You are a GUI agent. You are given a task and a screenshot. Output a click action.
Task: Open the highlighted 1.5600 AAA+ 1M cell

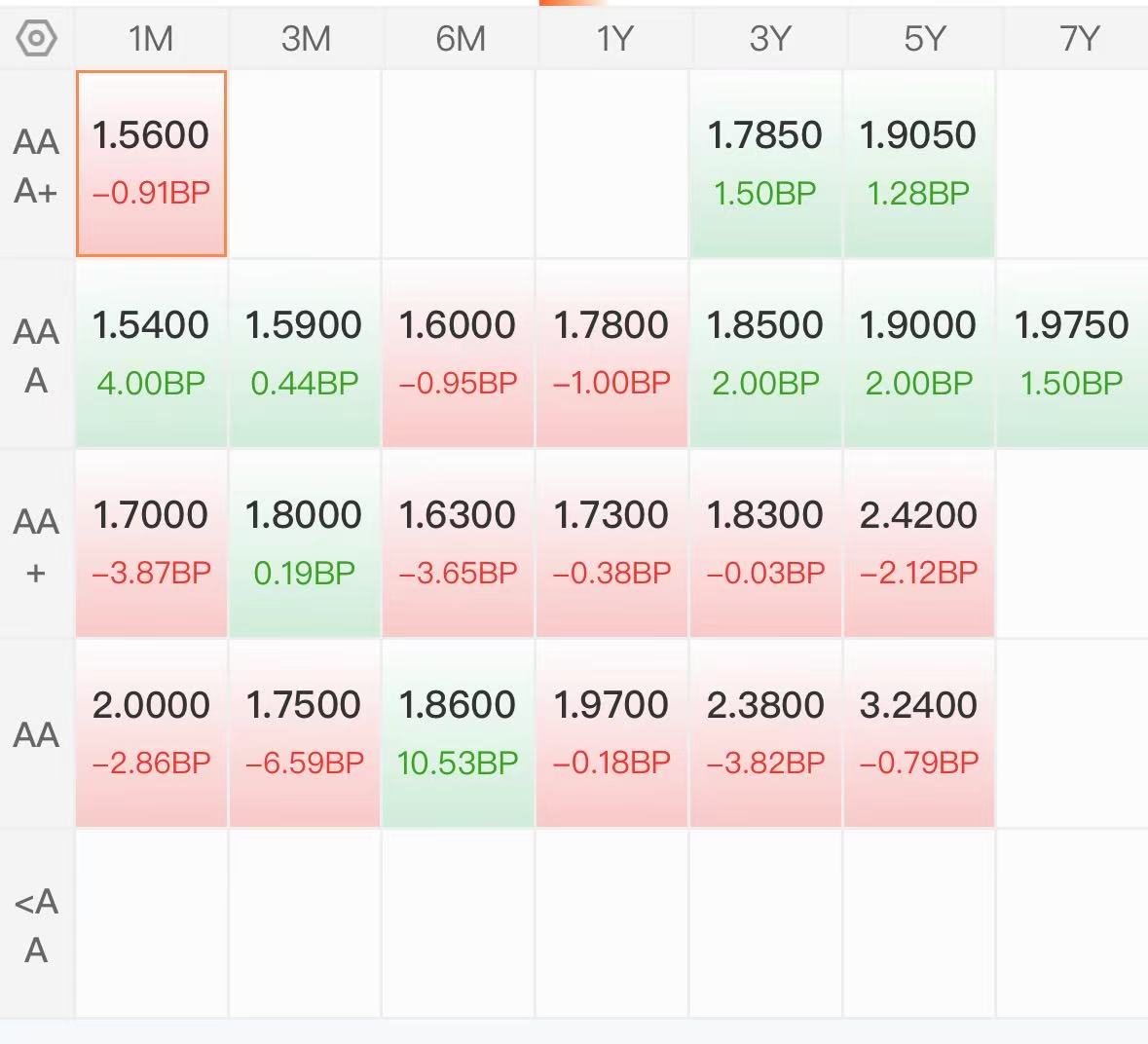152,164
